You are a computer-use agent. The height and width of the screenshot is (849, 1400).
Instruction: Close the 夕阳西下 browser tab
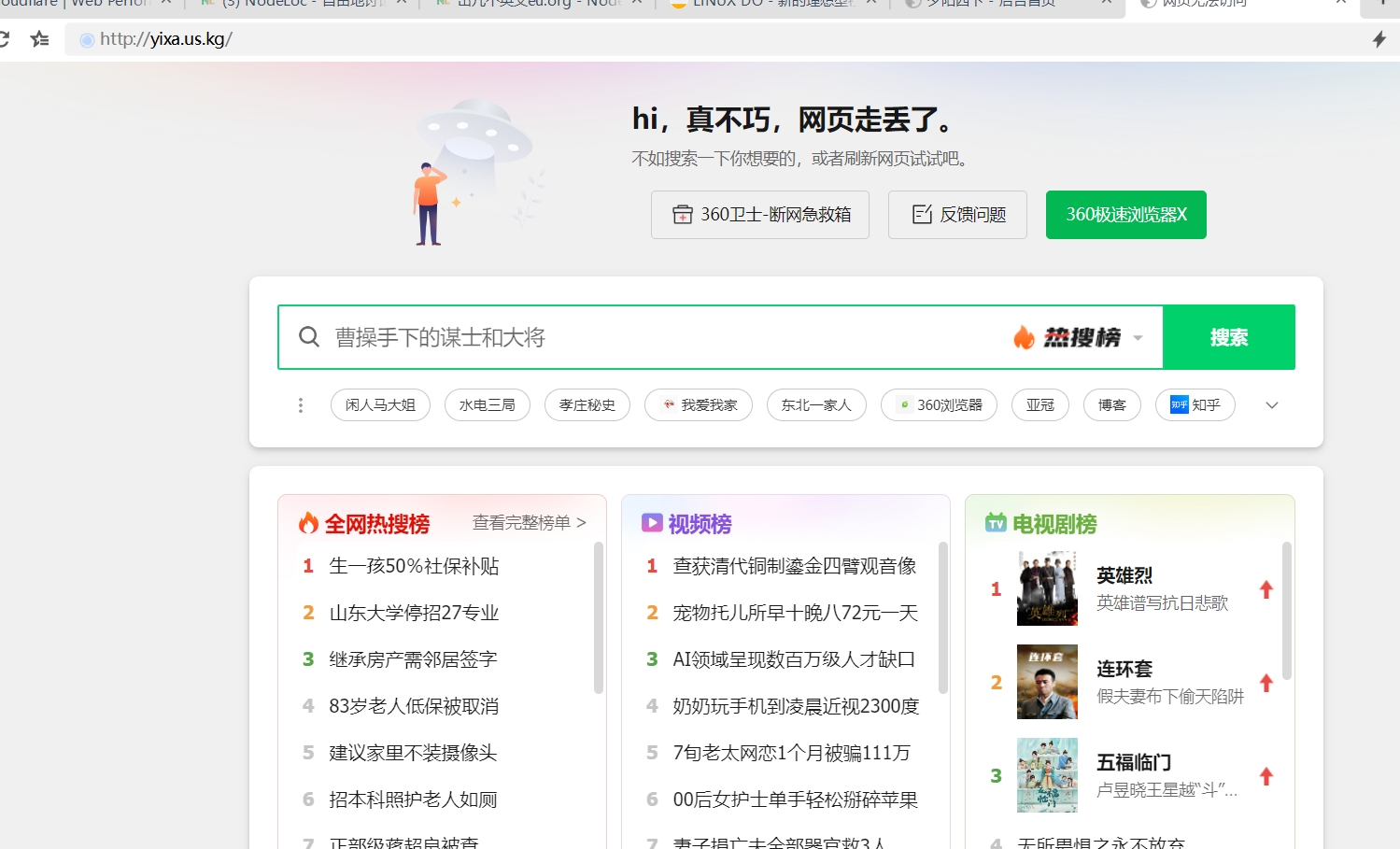[1107, 3]
